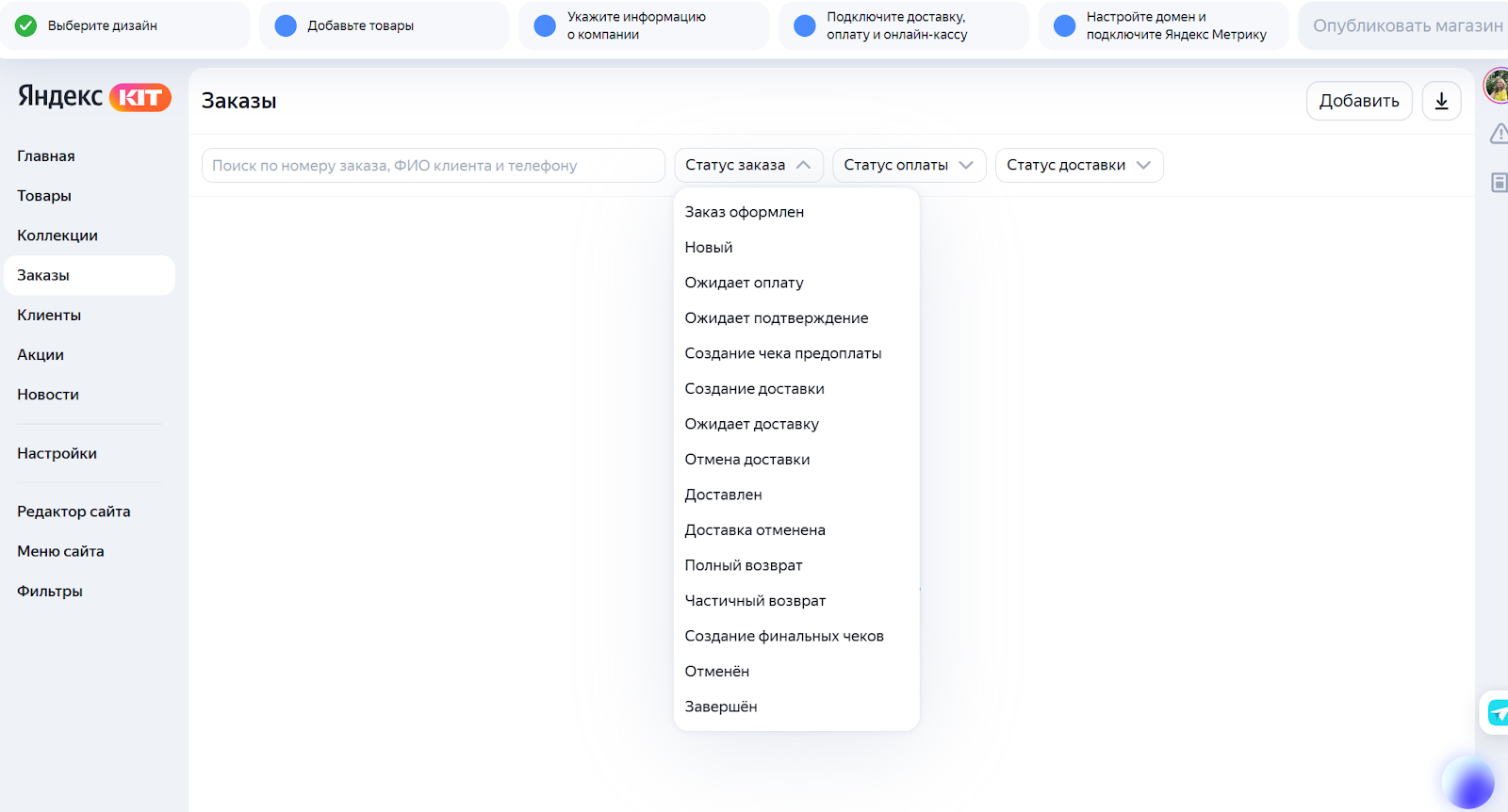This screenshot has height=812, width=1508.
Task: Open the Telegram paper plane widget
Action: click(x=1498, y=713)
